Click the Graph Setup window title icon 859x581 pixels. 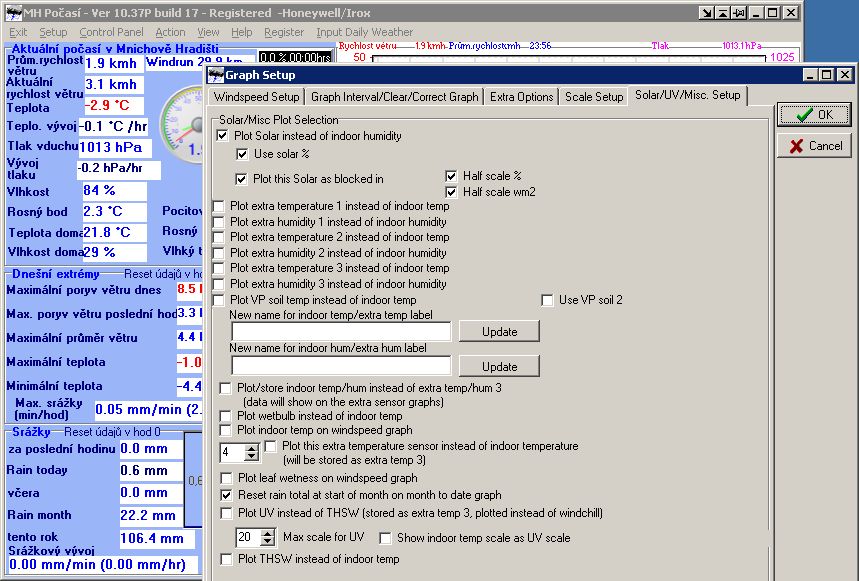click(216, 75)
